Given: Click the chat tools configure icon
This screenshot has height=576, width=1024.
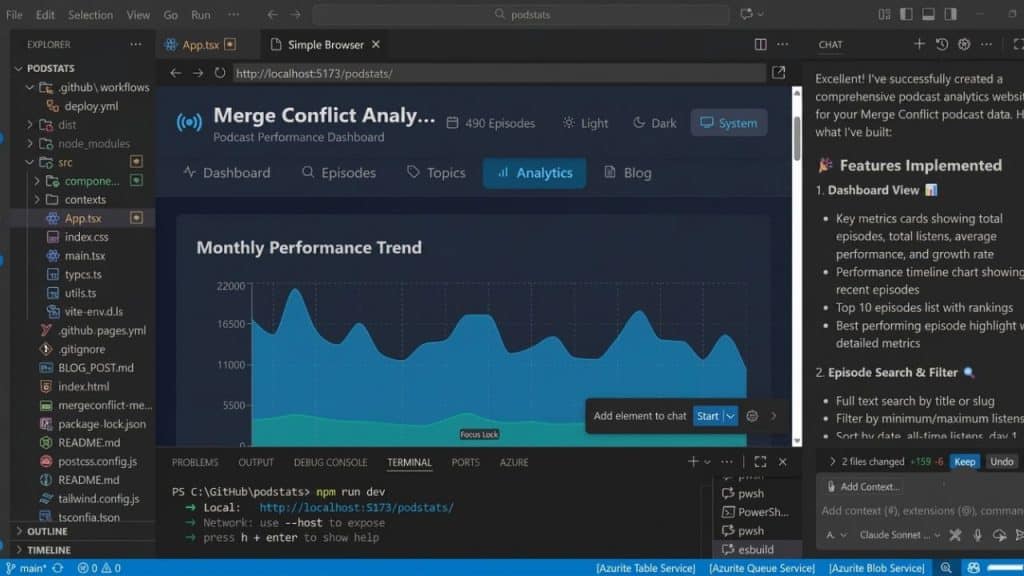Looking at the screenshot, I should click(x=955, y=535).
